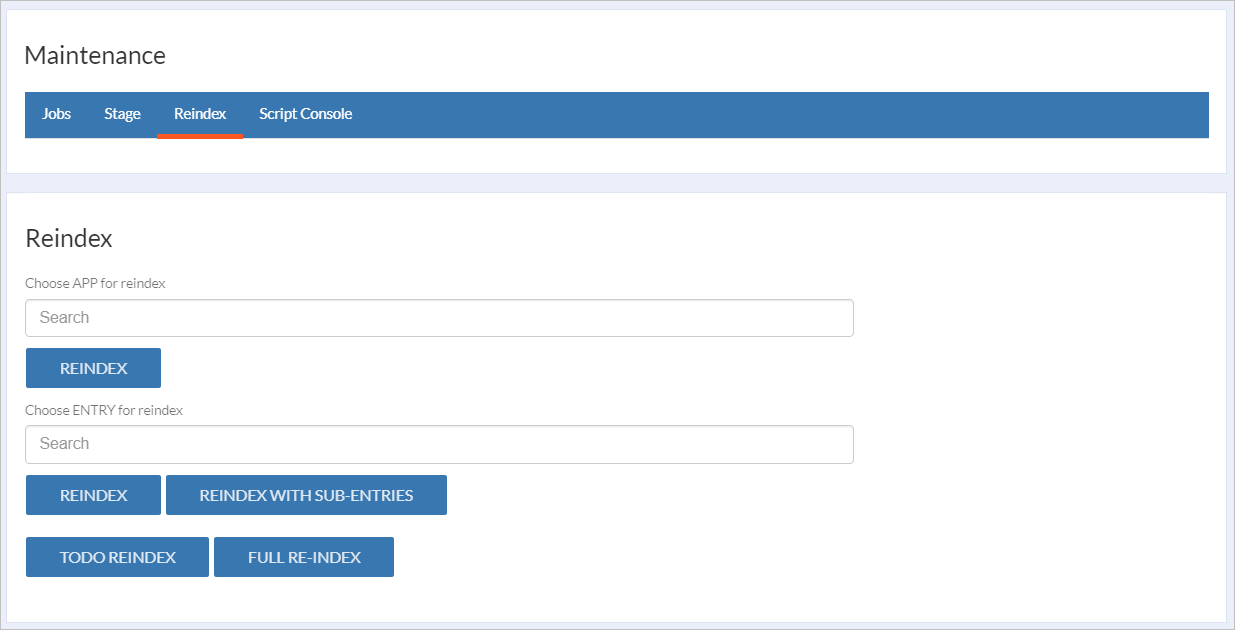1235x630 pixels.
Task: Open the ENTRY selection search dropdown
Action: click(x=440, y=444)
